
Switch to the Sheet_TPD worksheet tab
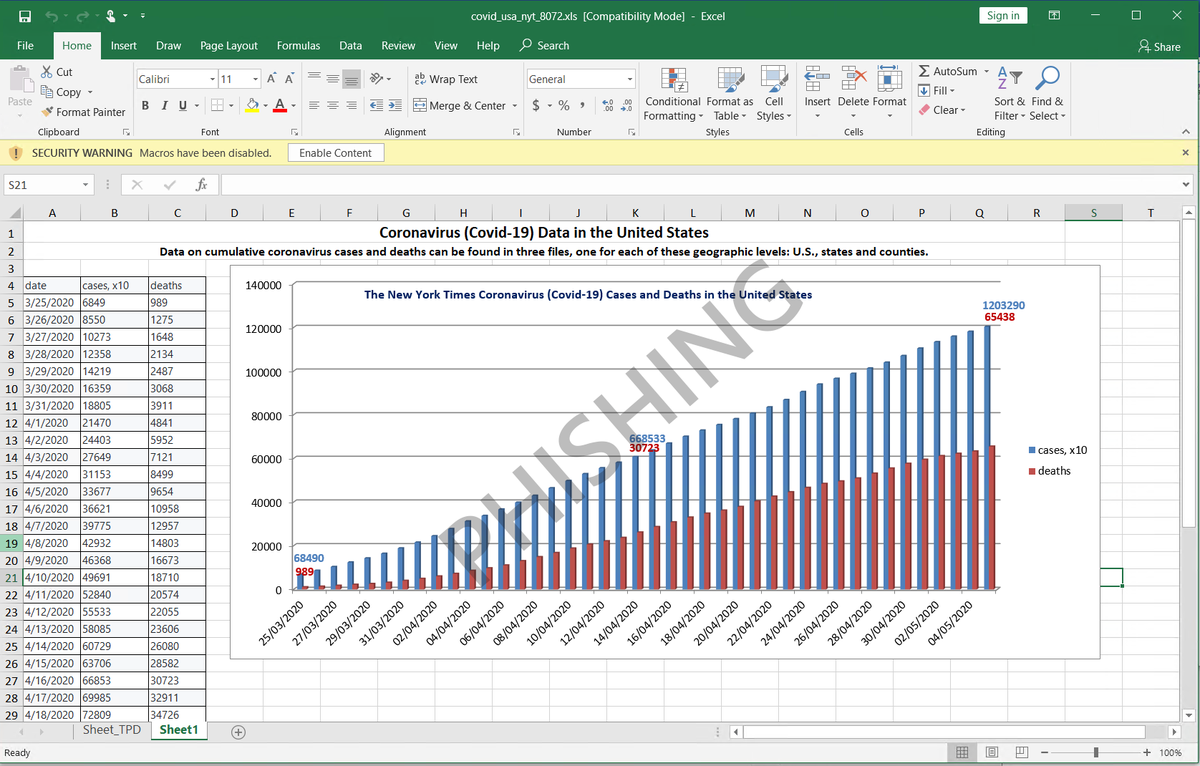pos(113,730)
